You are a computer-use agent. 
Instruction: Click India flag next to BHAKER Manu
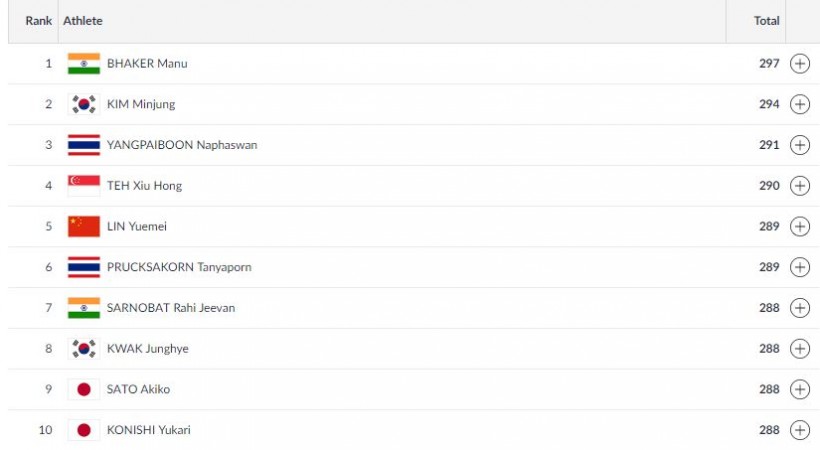click(84, 63)
